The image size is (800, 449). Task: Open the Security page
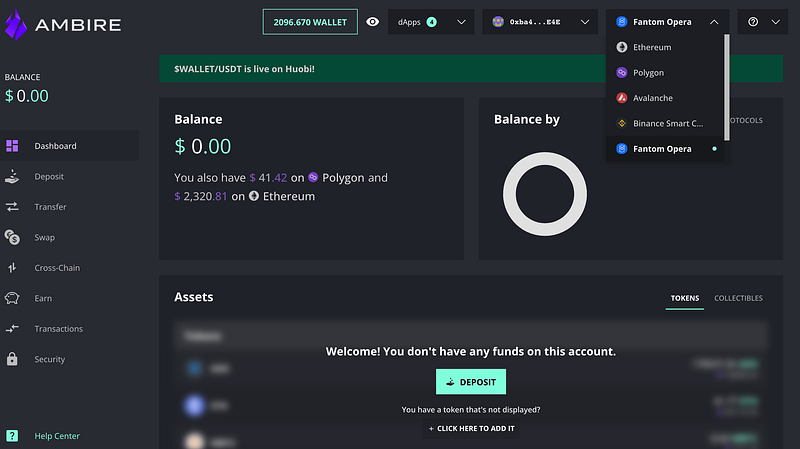(x=69, y=359)
